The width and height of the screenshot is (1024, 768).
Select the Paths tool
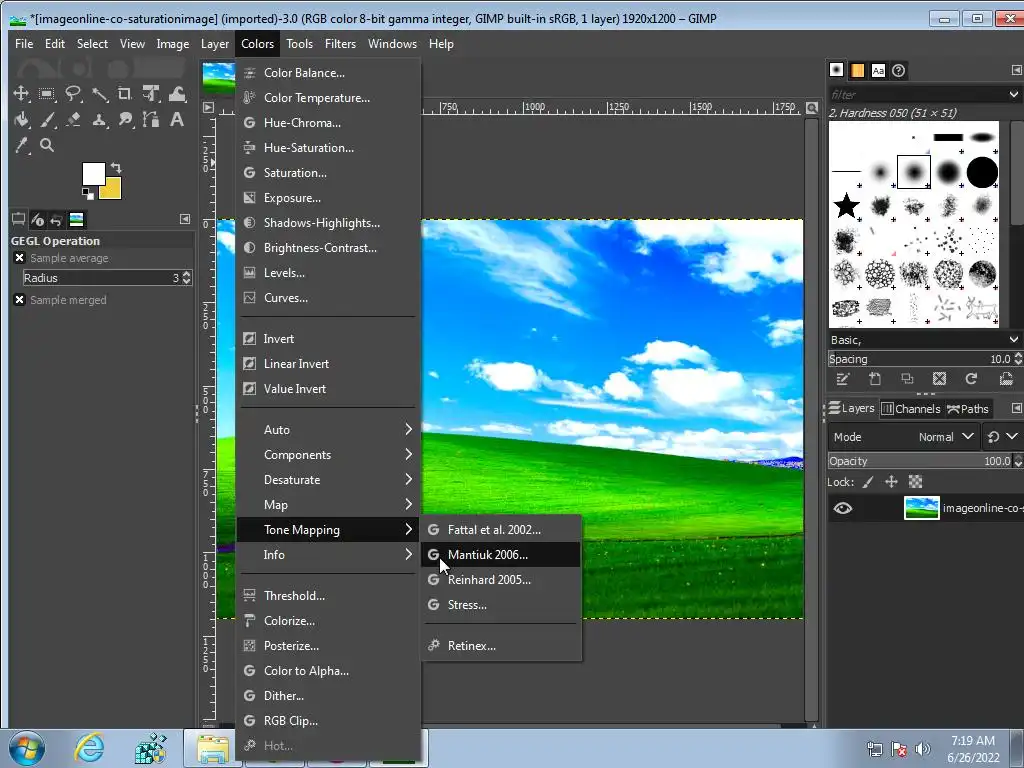pos(151,120)
